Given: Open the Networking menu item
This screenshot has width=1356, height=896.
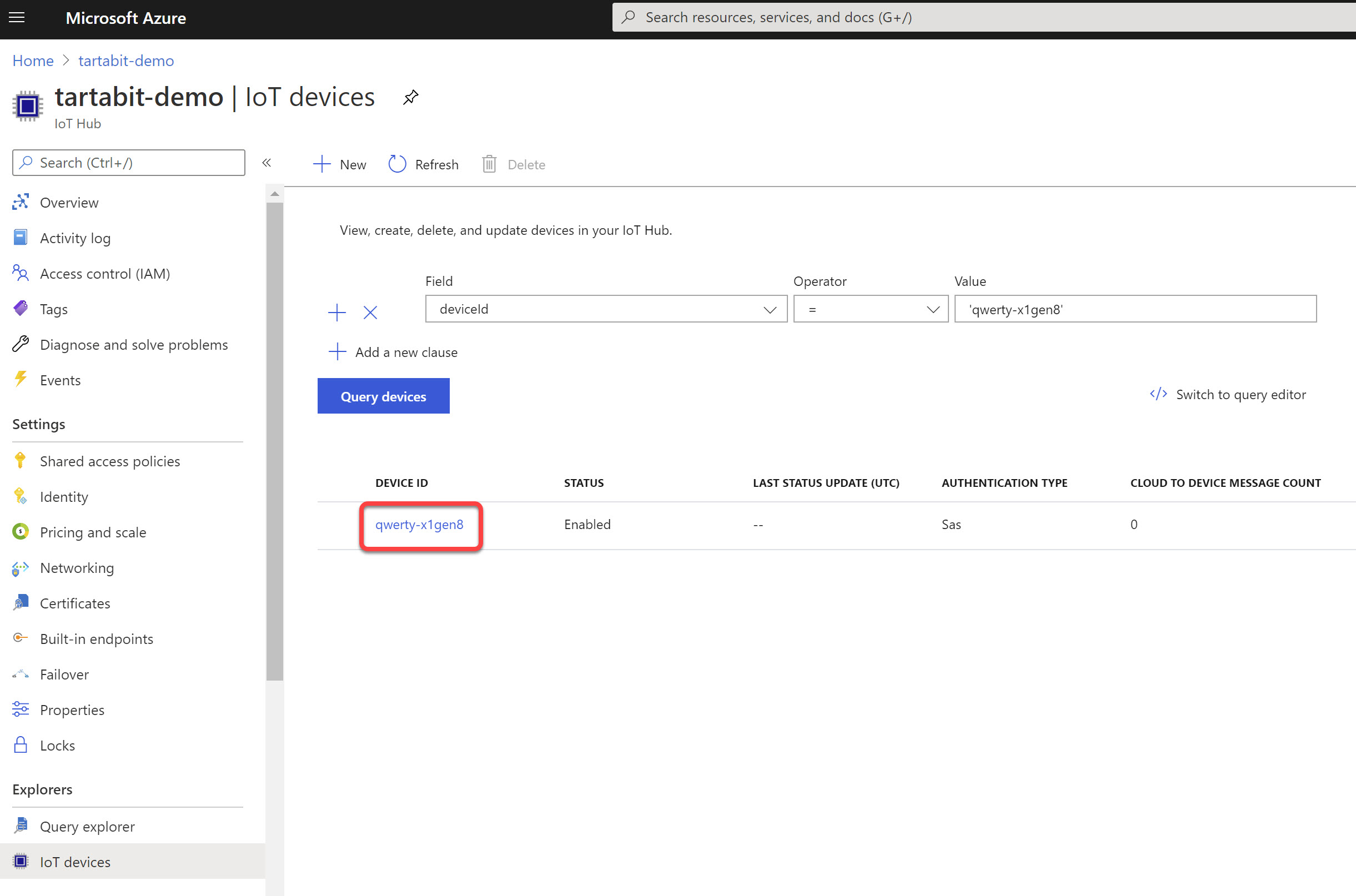Looking at the screenshot, I should tap(77, 568).
